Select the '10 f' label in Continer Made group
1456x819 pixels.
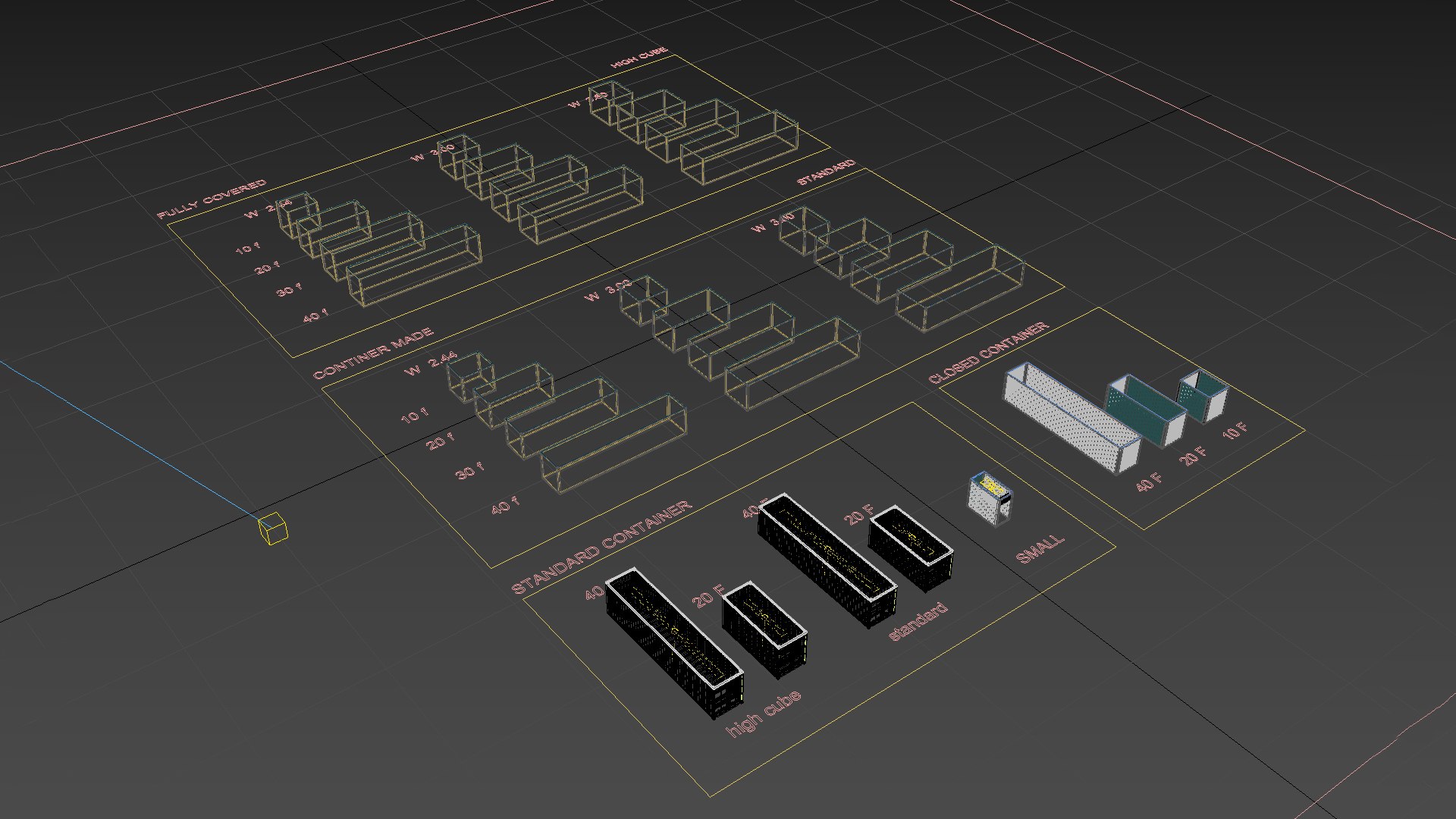click(414, 416)
